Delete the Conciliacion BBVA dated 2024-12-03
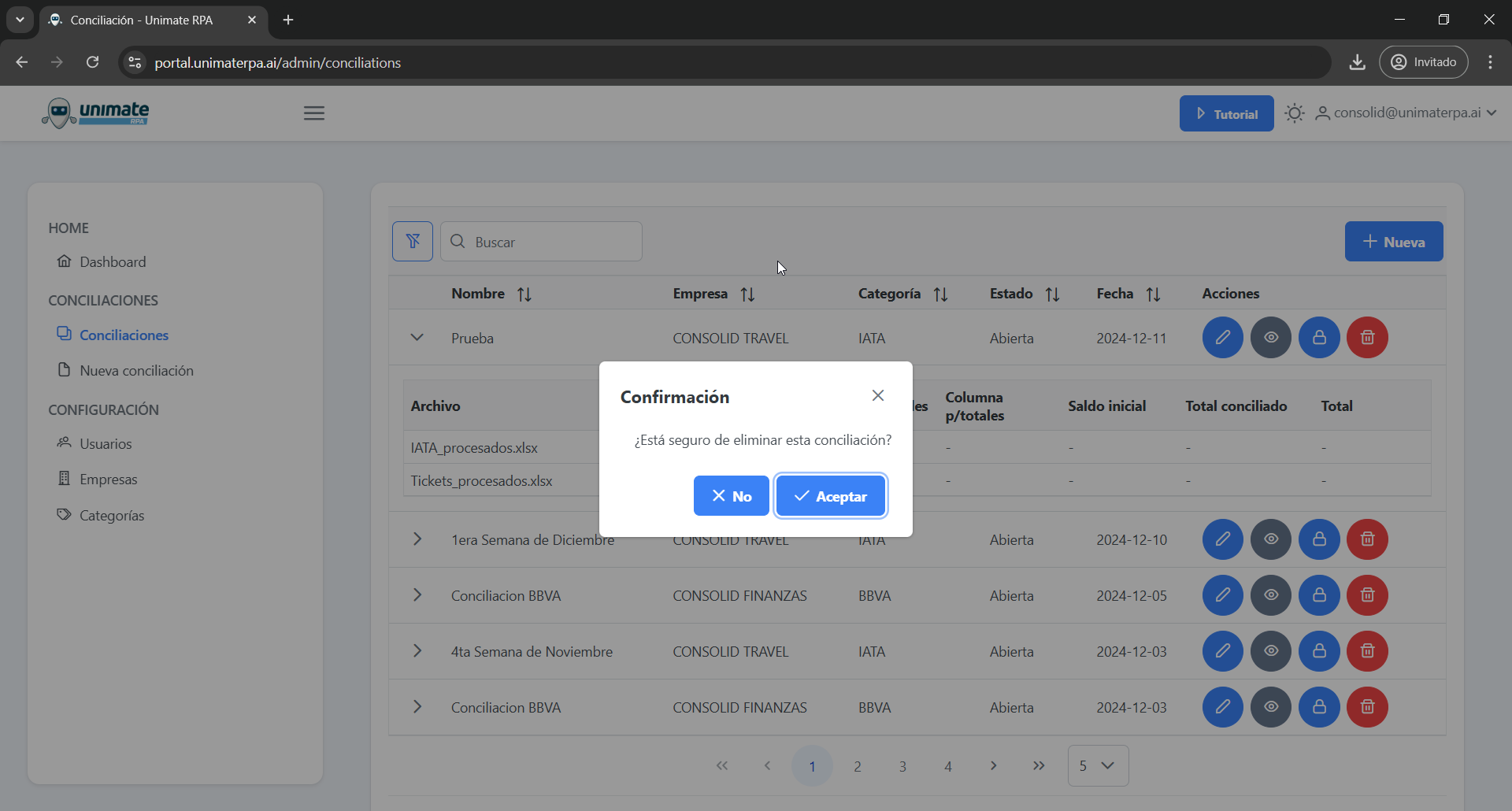Image resolution: width=1512 pixels, height=811 pixels. (1367, 707)
